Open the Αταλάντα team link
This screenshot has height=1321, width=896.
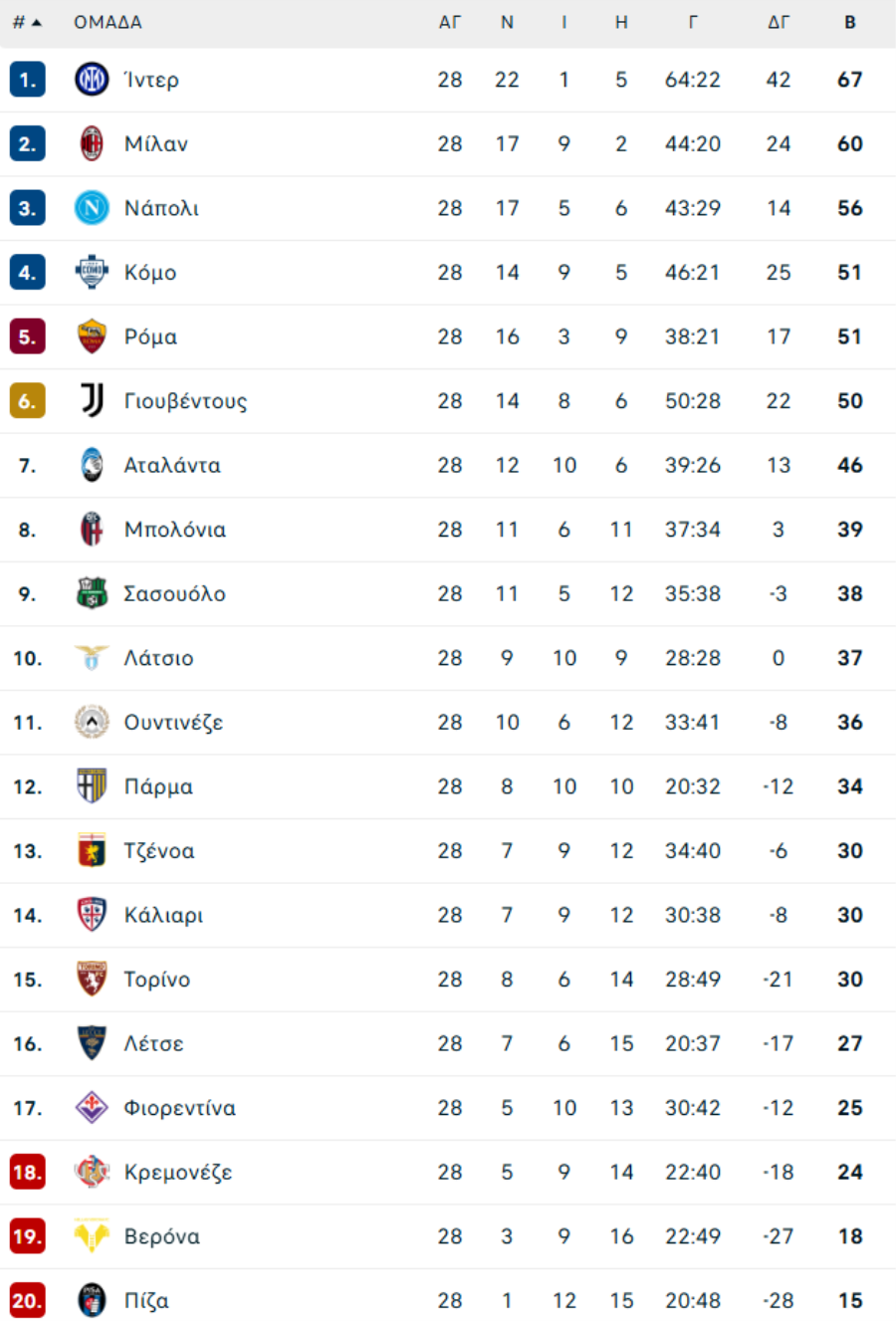pos(172,466)
